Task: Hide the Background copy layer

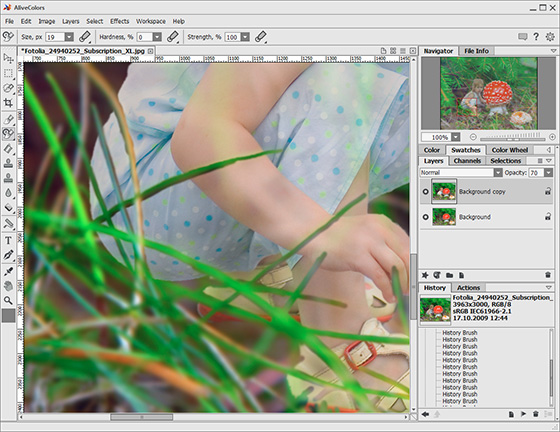Action: [425, 192]
